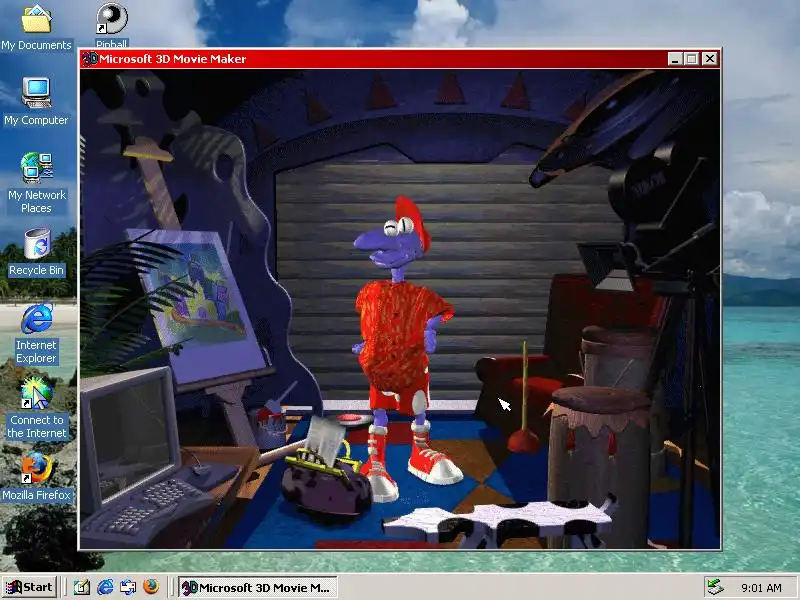Select the My Network Places icon
The image size is (800, 600).
[36, 183]
